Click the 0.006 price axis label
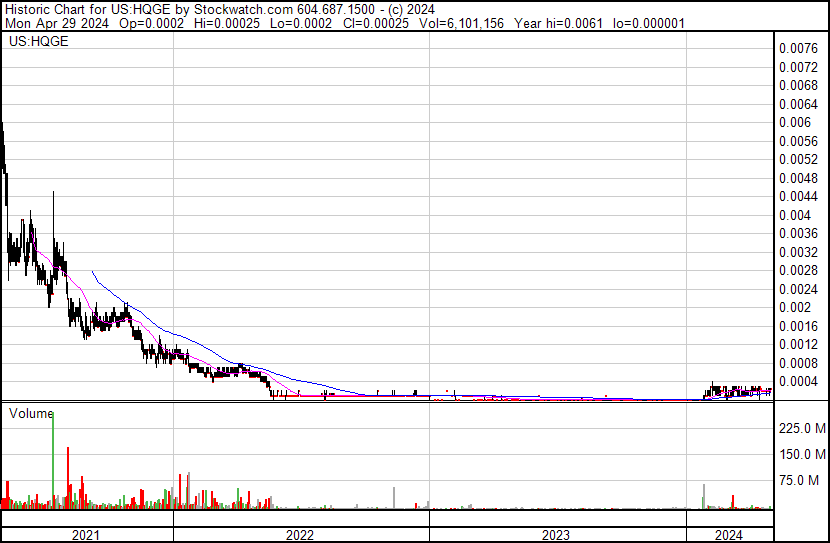Viewport: 830px width, 543px height. (x=795, y=122)
